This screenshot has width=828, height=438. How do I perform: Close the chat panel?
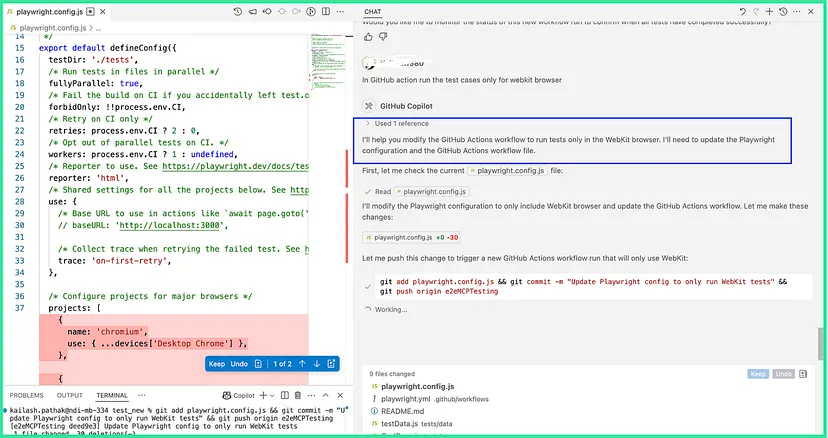pos(811,11)
